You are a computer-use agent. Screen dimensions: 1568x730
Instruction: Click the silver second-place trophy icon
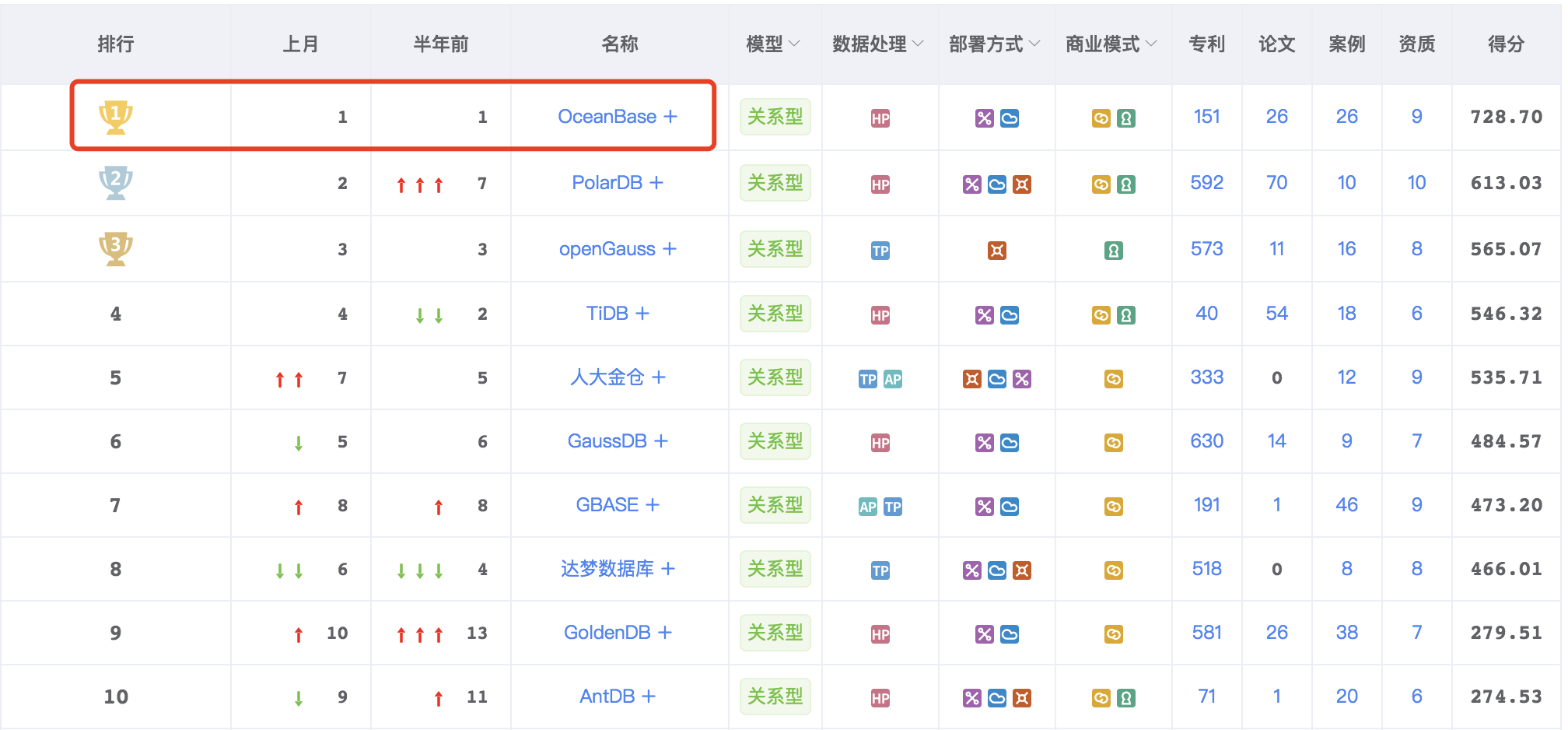pos(116,183)
